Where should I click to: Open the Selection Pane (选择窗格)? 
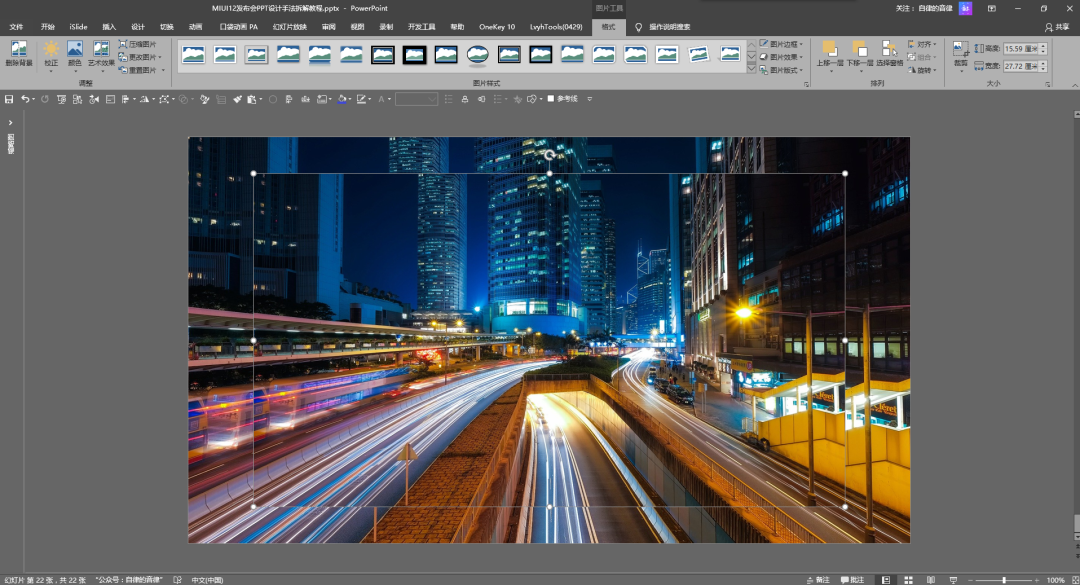(x=889, y=52)
